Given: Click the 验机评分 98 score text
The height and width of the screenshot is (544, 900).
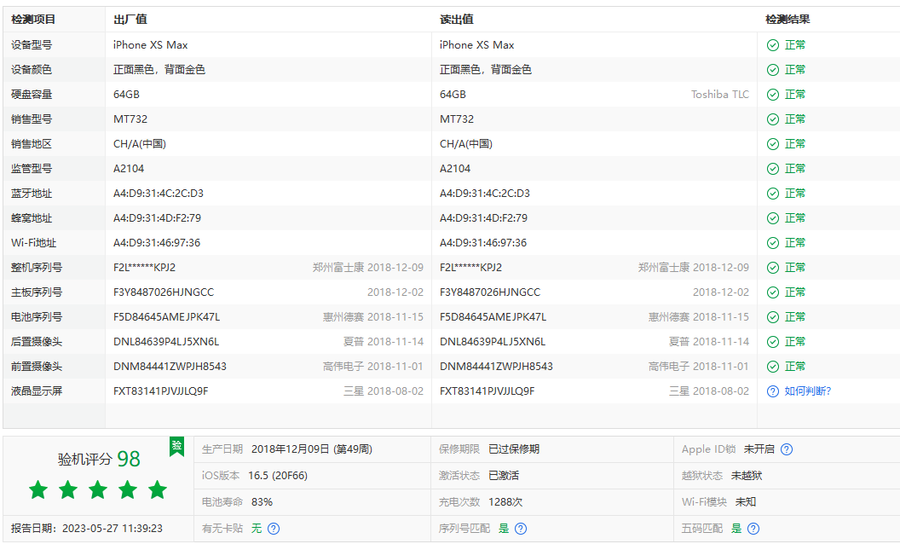Looking at the screenshot, I should click(x=99, y=459).
